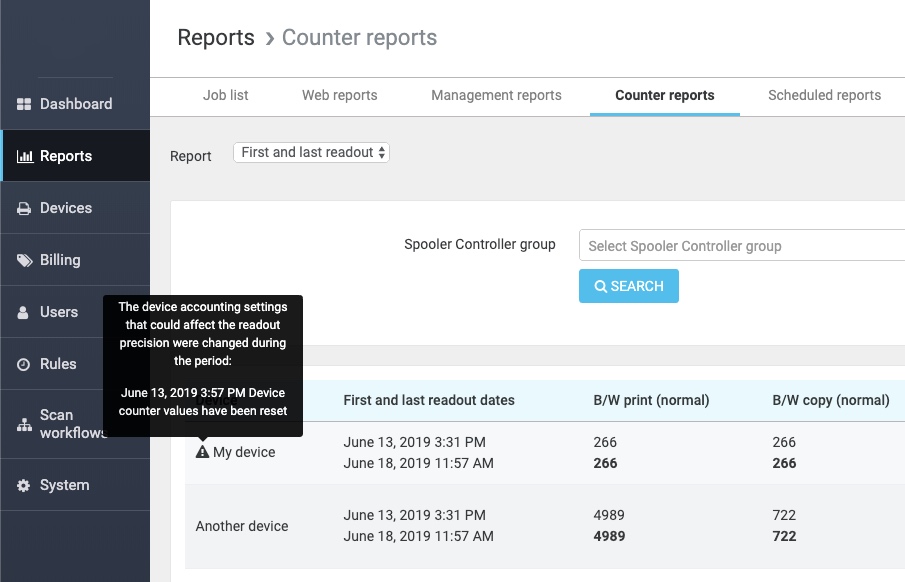The width and height of the screenshot is (905, 582).
Task: Select the Rules icon
Action: pos(24,363)
